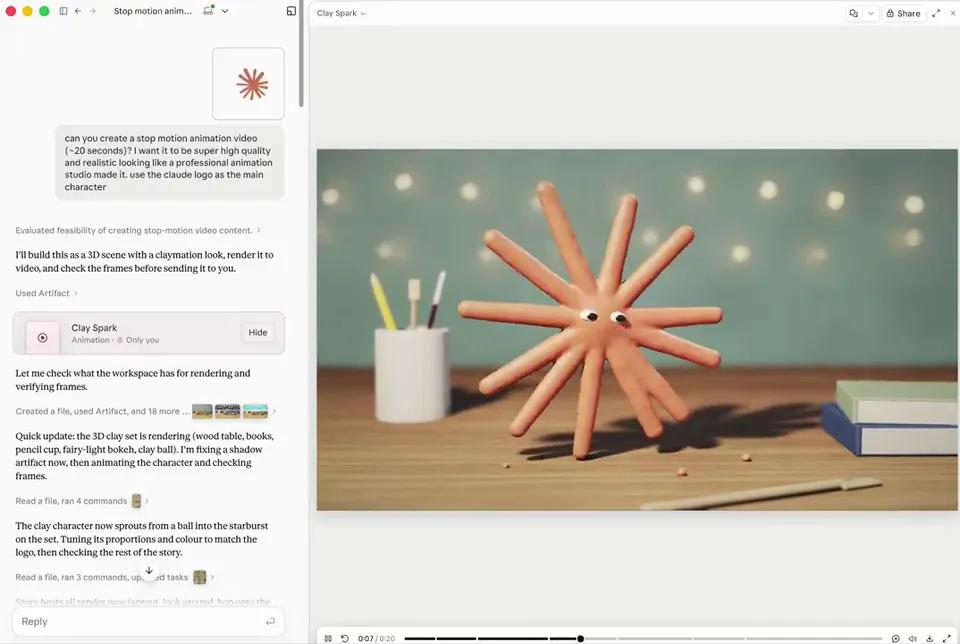Open the third render preview thumbnail

point(255,411)
